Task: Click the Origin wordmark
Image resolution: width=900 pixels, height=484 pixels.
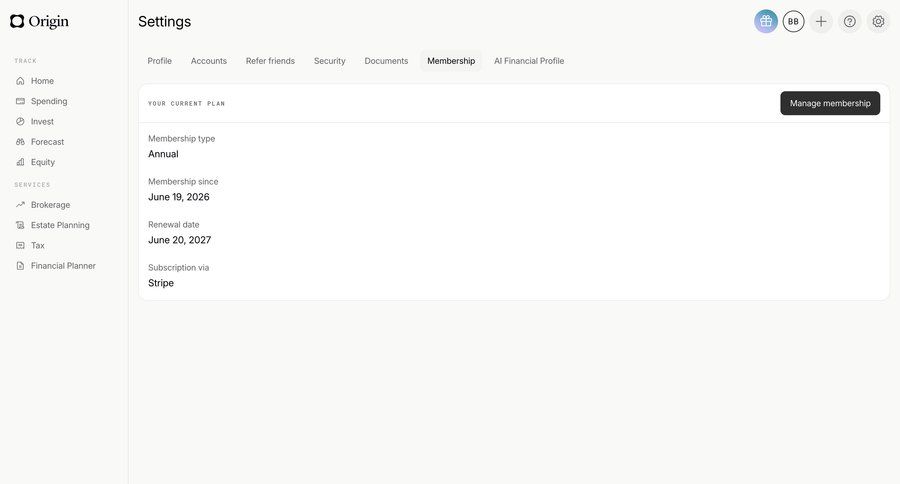Action: [x=49, y=22]
